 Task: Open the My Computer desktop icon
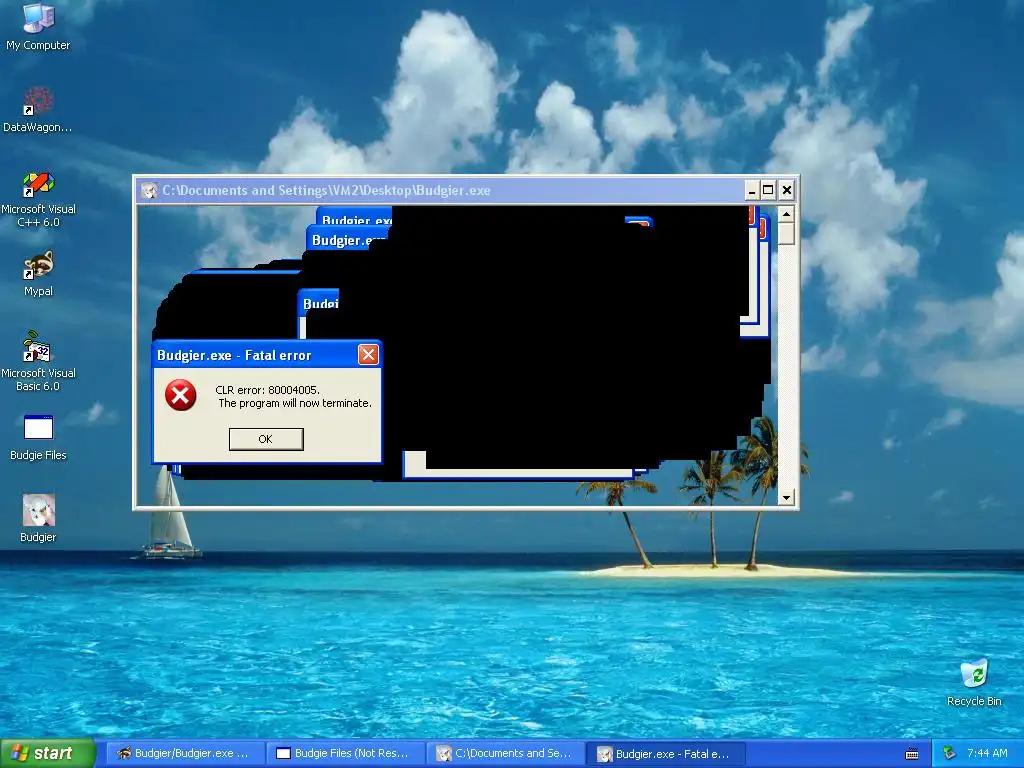point(38,26)
